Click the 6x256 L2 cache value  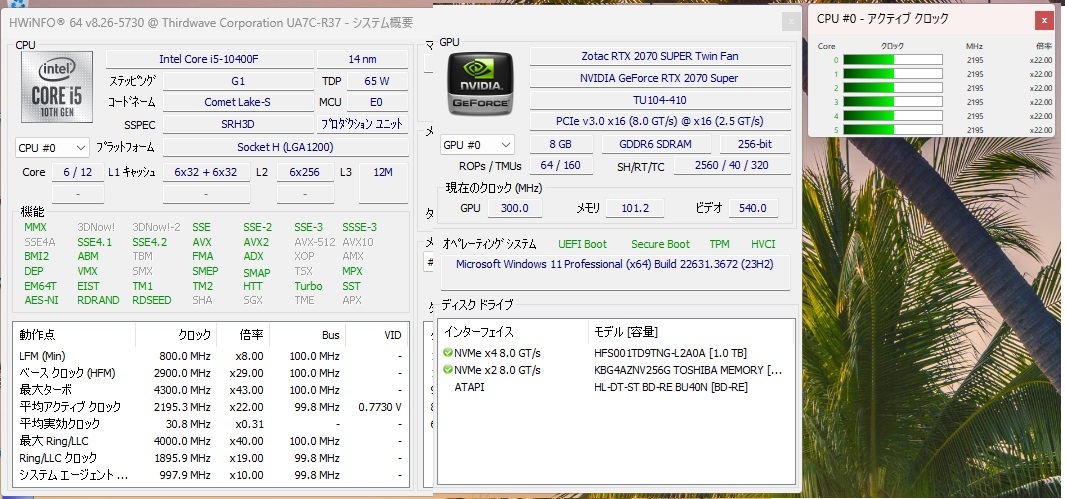pos(305,172)
